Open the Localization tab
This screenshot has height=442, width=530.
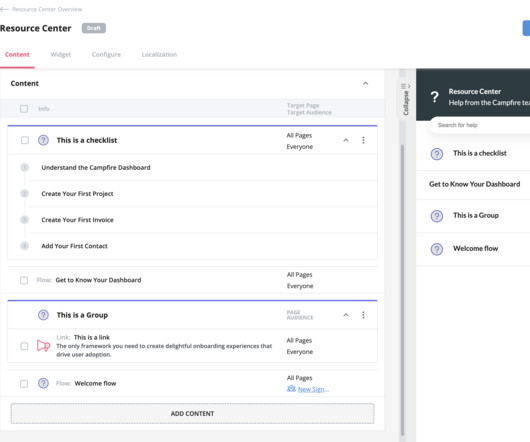[x=159, y=54]
